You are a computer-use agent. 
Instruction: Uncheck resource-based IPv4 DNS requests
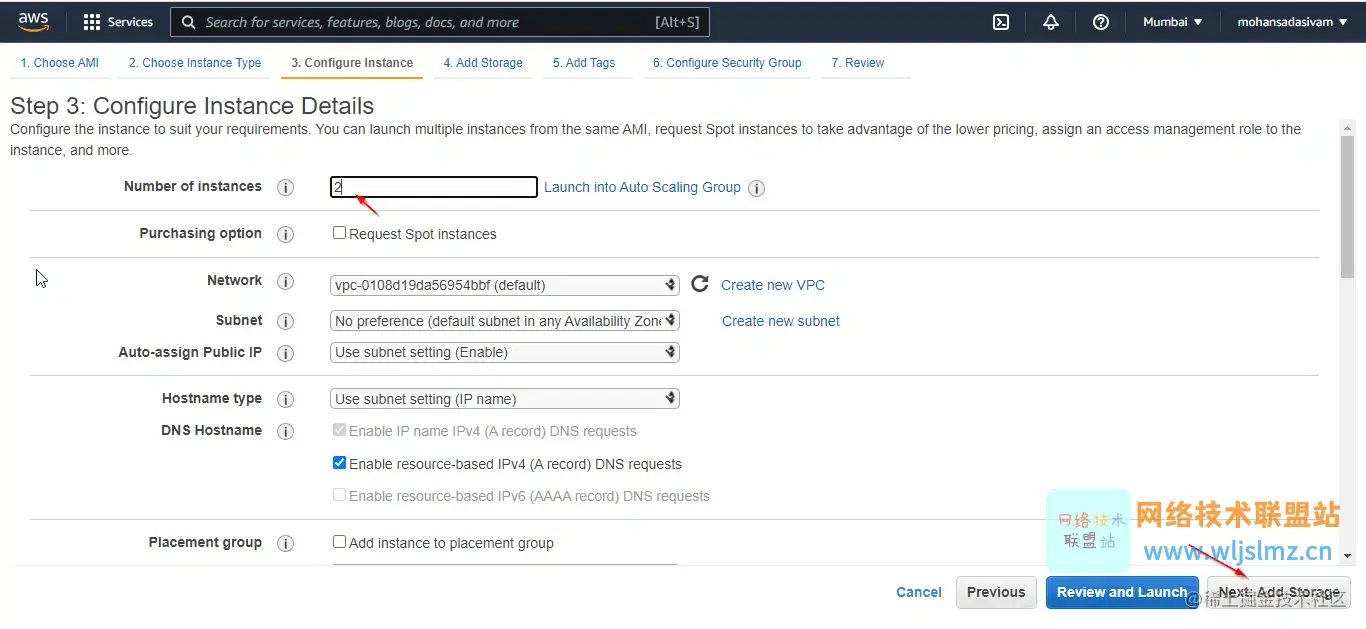340,463
